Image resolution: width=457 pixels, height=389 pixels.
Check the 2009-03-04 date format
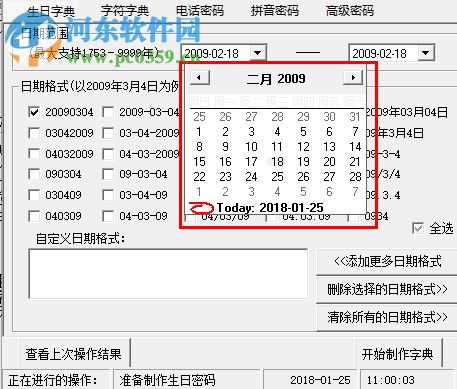(108, 112)
